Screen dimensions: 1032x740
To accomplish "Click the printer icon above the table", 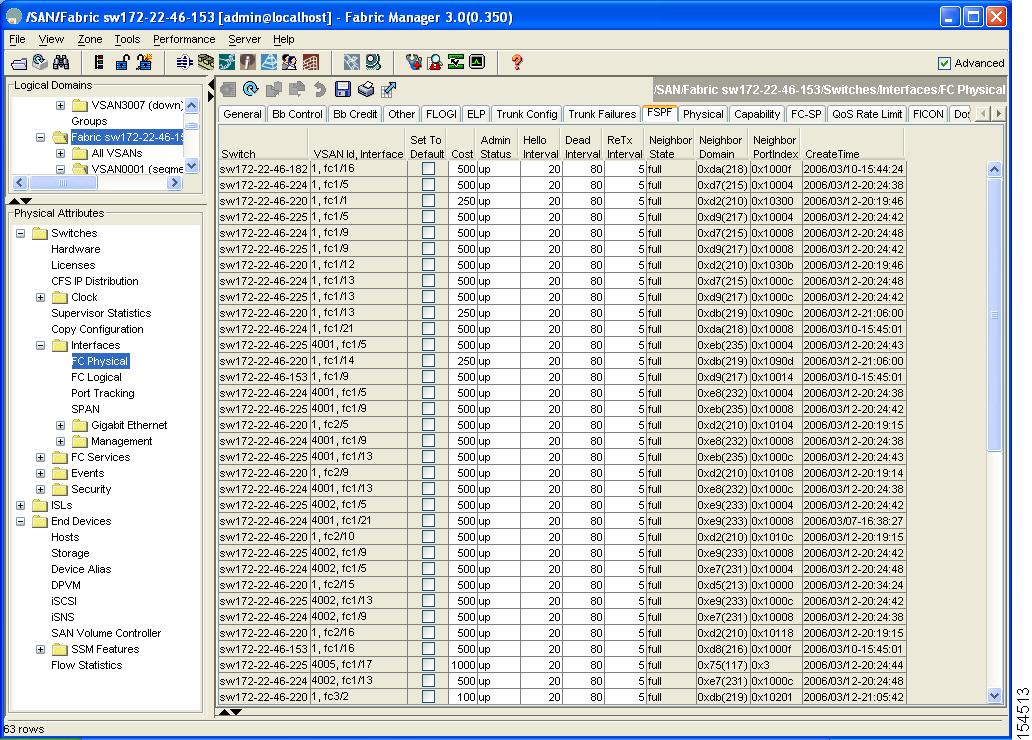I will [366, 90].
